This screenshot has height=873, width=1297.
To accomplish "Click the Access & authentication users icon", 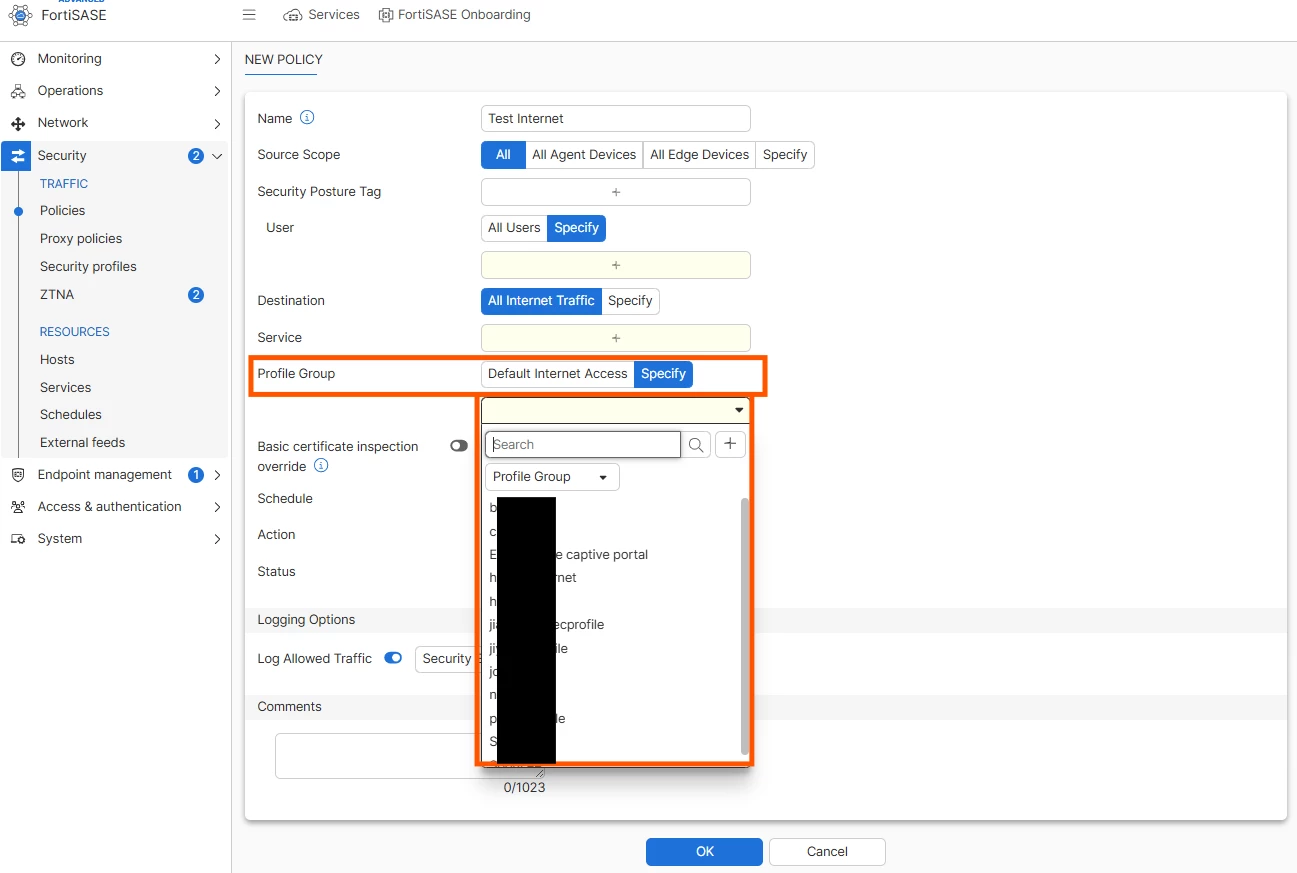I will point(18,507).
